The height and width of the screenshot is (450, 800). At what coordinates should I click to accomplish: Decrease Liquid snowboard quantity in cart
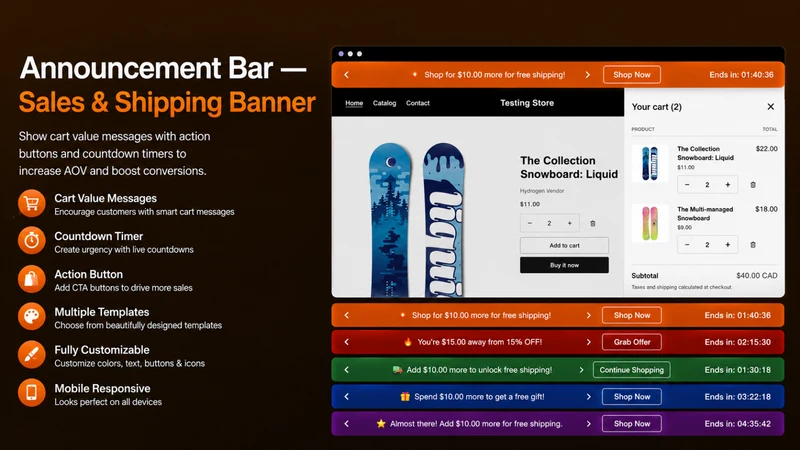pyautogui.click(x=687, y=185)
